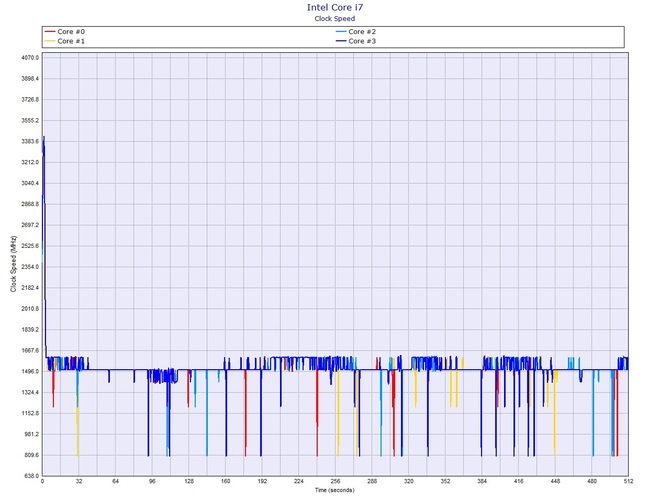Click the 1496.0 y-axis value
Image resolution: width=670 pixels, height=502 pixels.
tap(30, 372)
